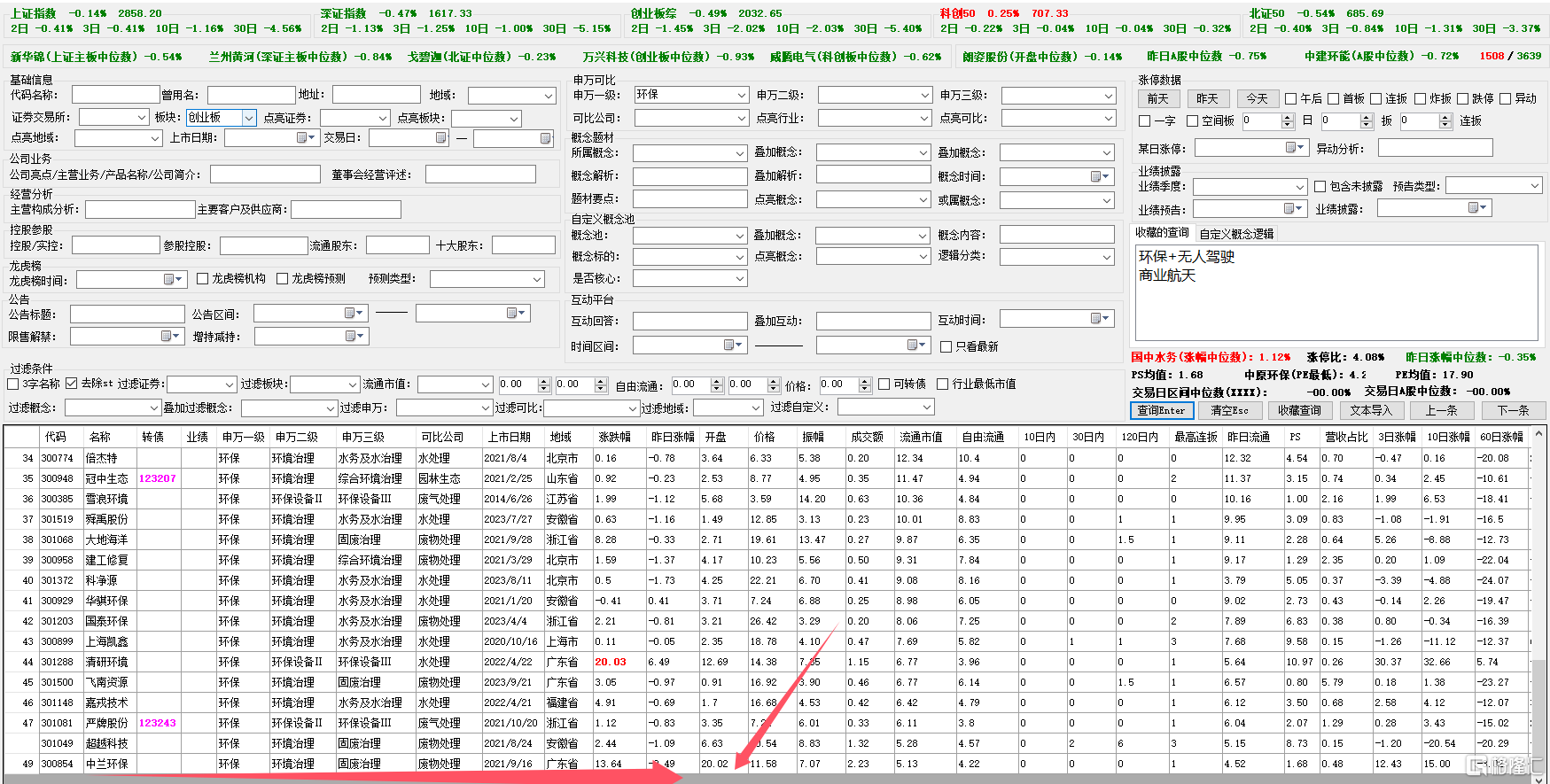Enable the 炸板 checkbox
Screen dimensions: 1550x784
coord(1421,98)
